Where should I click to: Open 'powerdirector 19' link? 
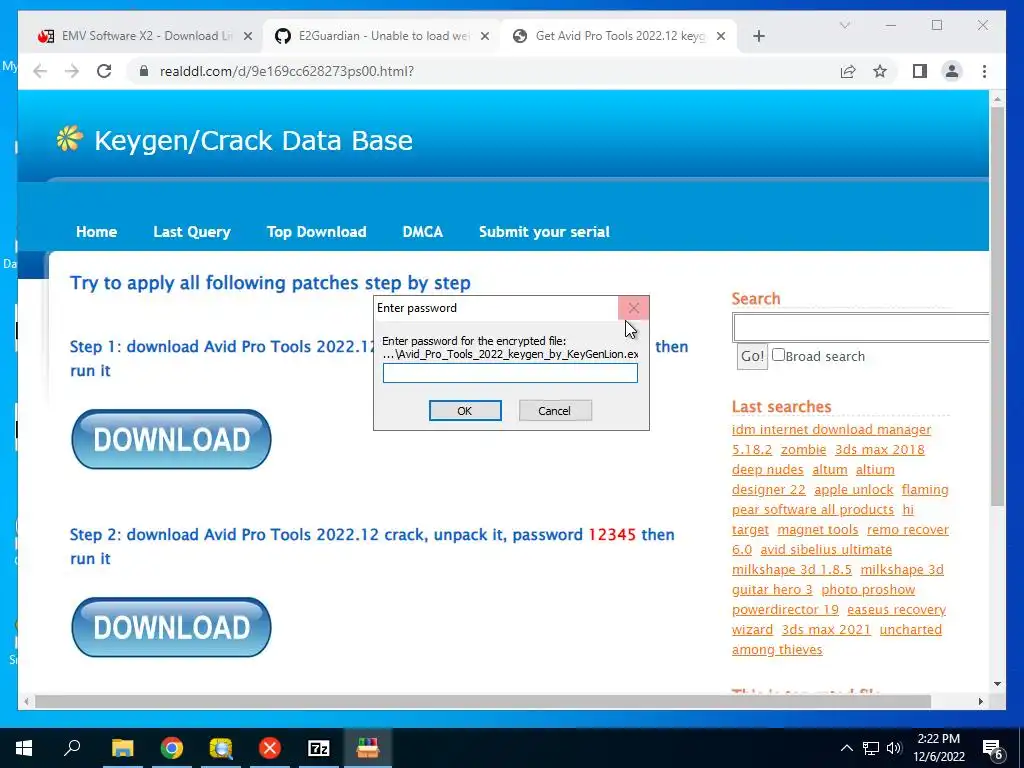click(x=785, y=610)
